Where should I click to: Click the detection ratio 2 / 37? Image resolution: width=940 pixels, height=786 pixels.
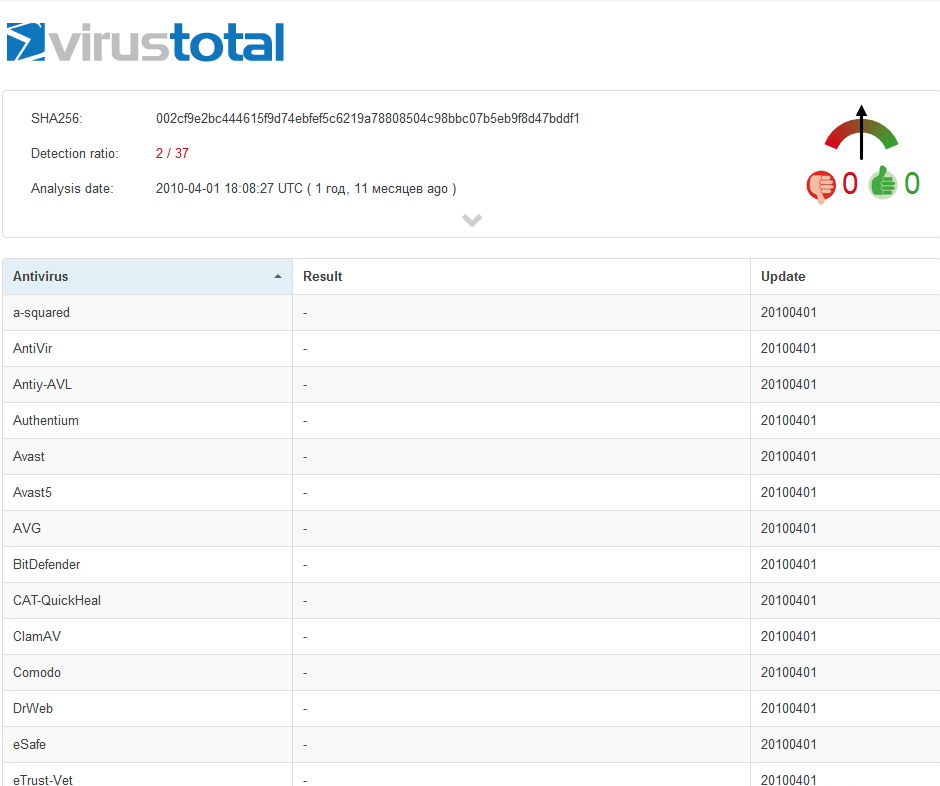tap(172, 153)
